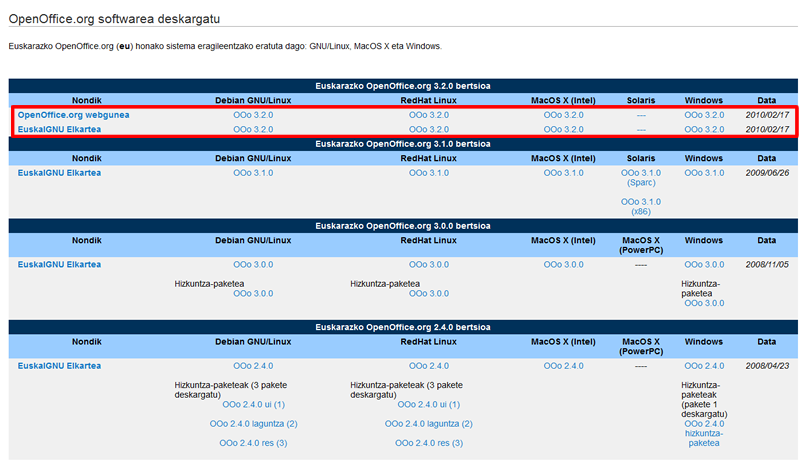This screenshot has width=800, height=466.
Task: Download OOo 3.1.0 (x86) Solaris build
Action: [641, 206]
